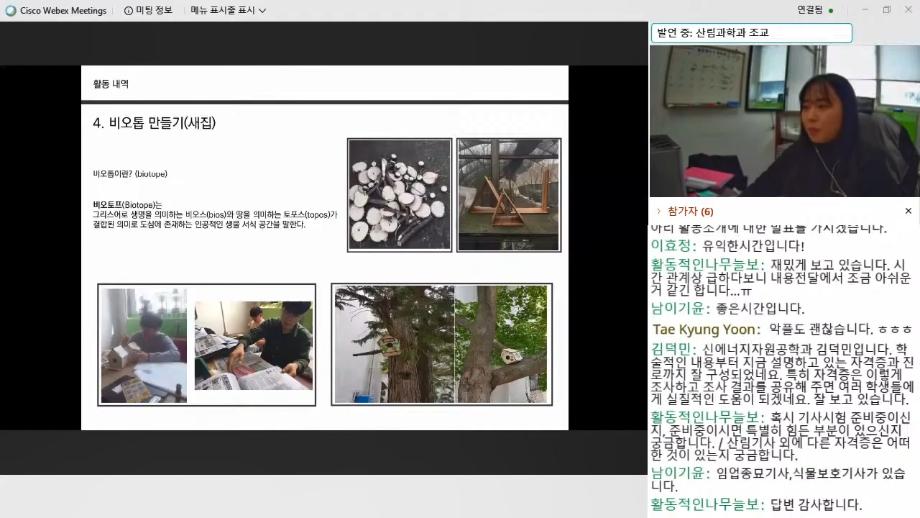
Task: Click 활동적인나무늘보's 재밌게 보고 있습니다 message
Action: tap(781, 277)
